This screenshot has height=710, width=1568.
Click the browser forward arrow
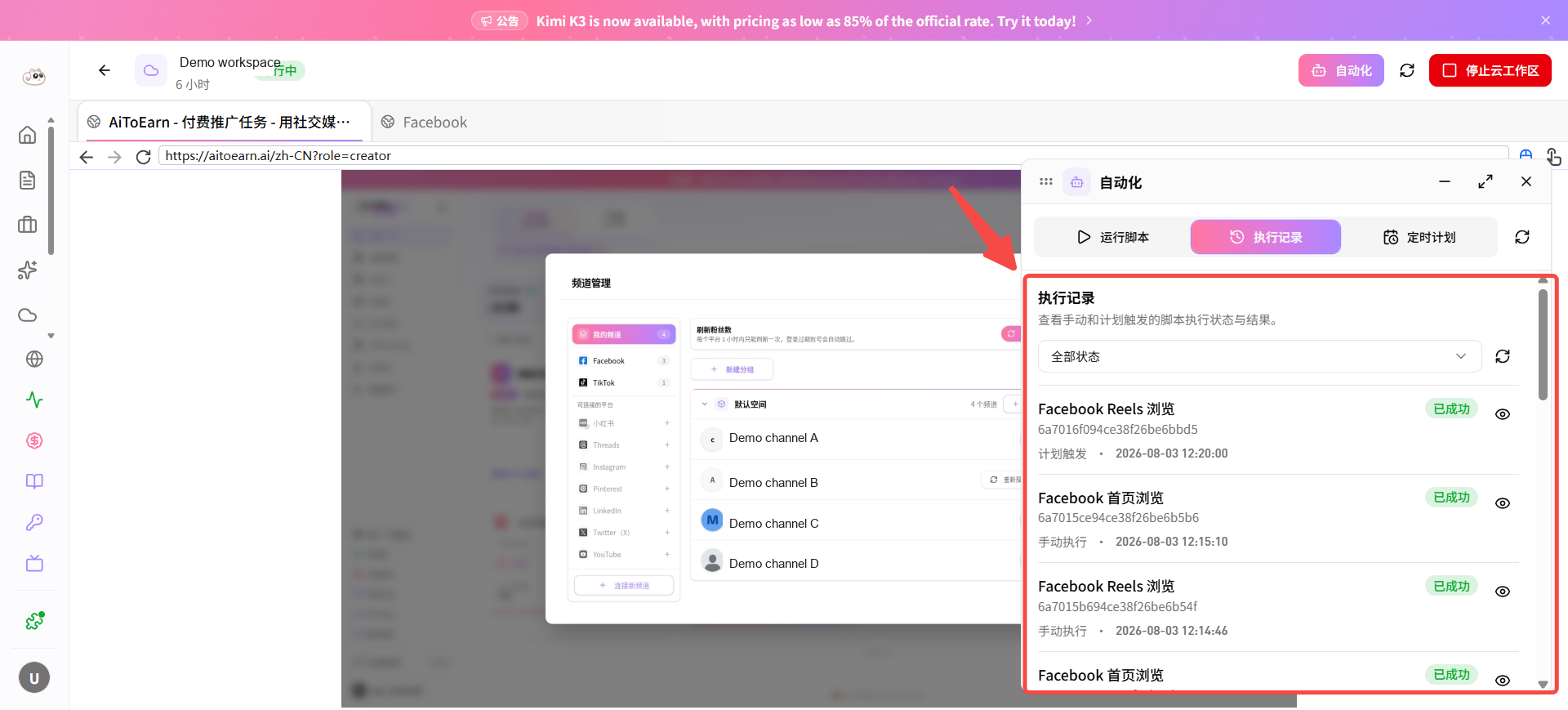click(115, 157)
